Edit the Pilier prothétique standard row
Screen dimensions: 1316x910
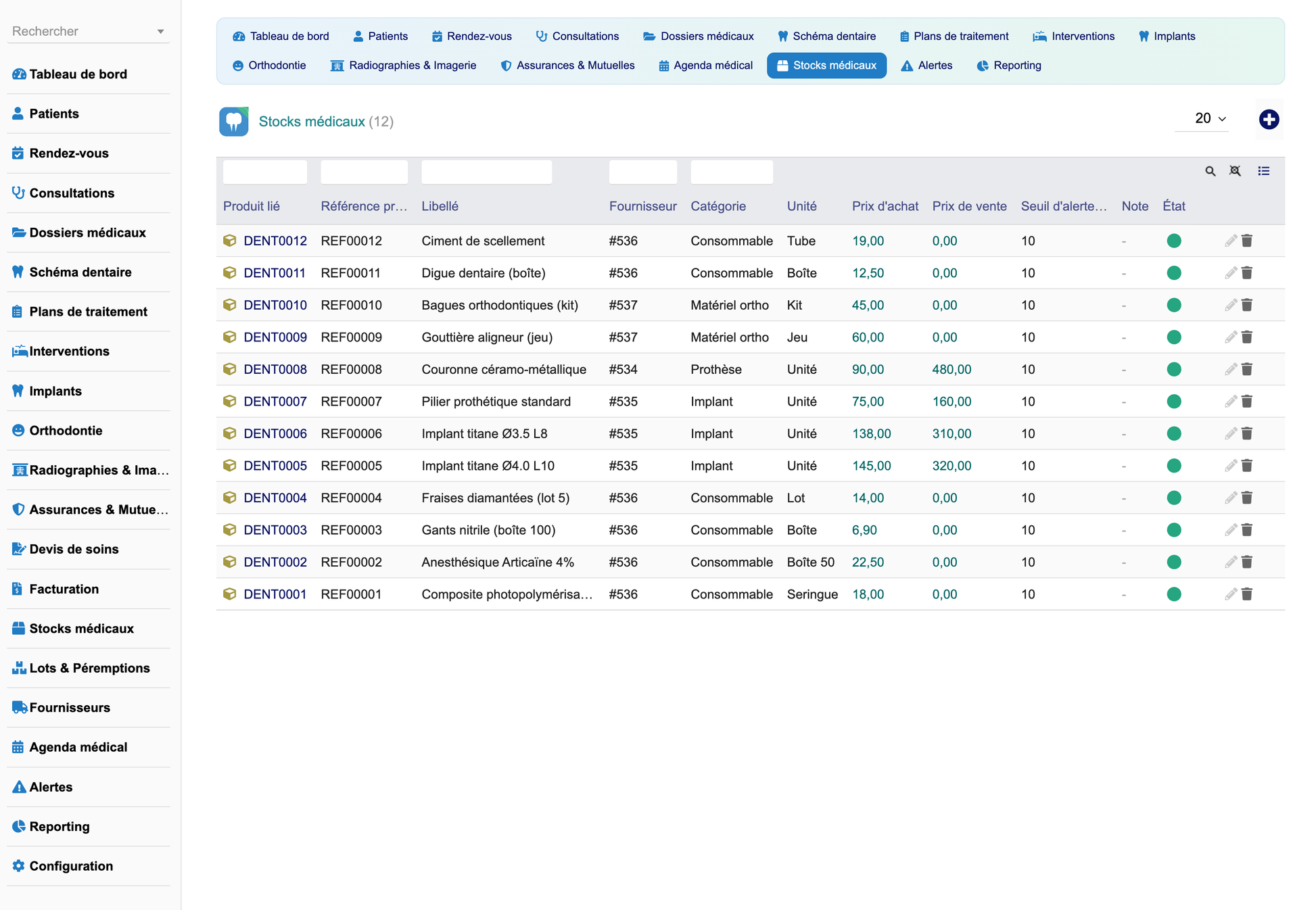1230,402
